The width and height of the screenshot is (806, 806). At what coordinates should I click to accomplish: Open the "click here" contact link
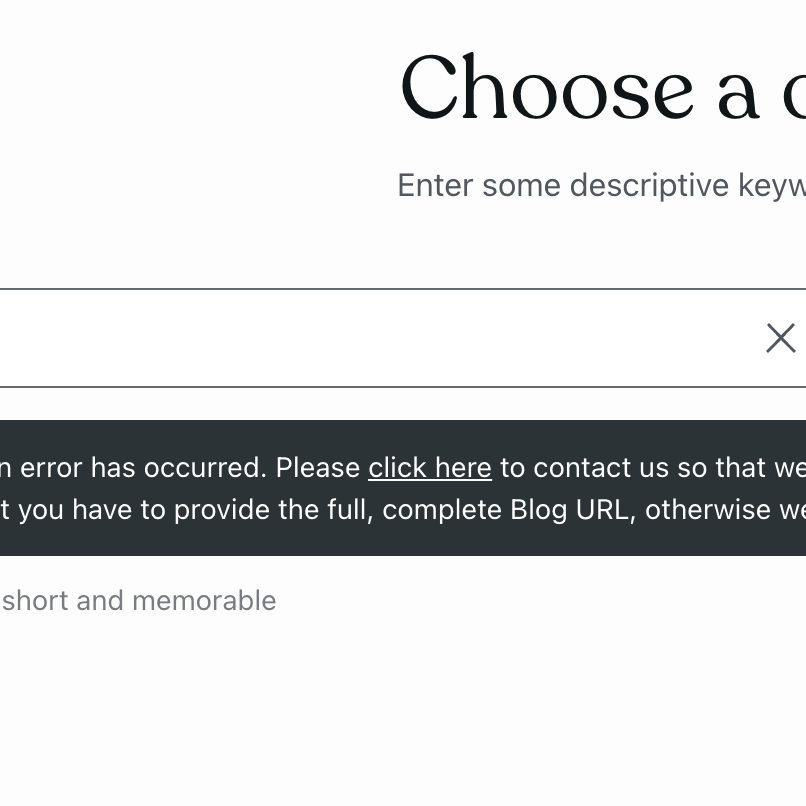point(430,468)
